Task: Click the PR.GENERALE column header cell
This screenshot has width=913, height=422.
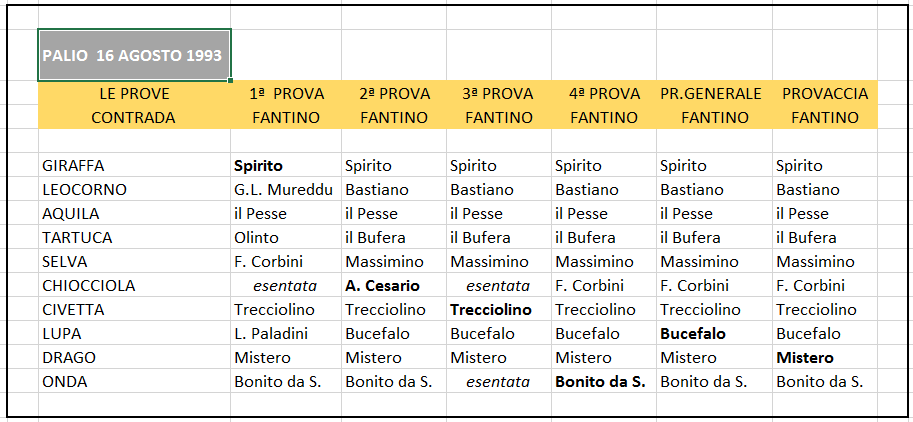Action: pyautogui.click(x=714, y=93)
